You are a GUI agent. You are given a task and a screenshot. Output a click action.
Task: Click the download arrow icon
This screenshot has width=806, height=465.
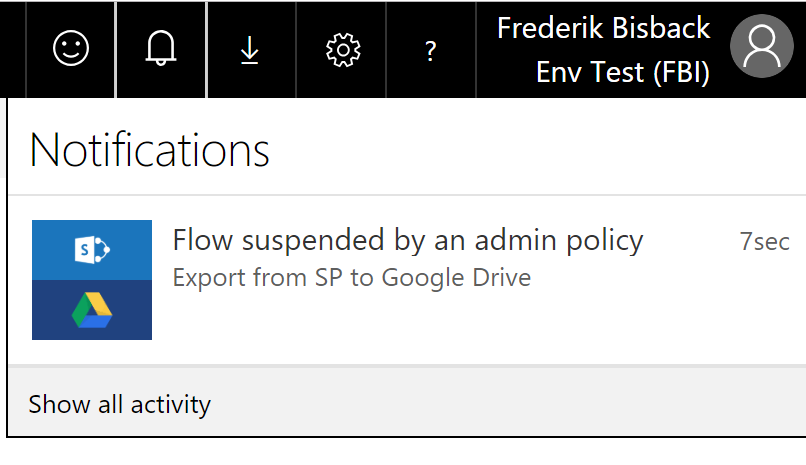250,50
